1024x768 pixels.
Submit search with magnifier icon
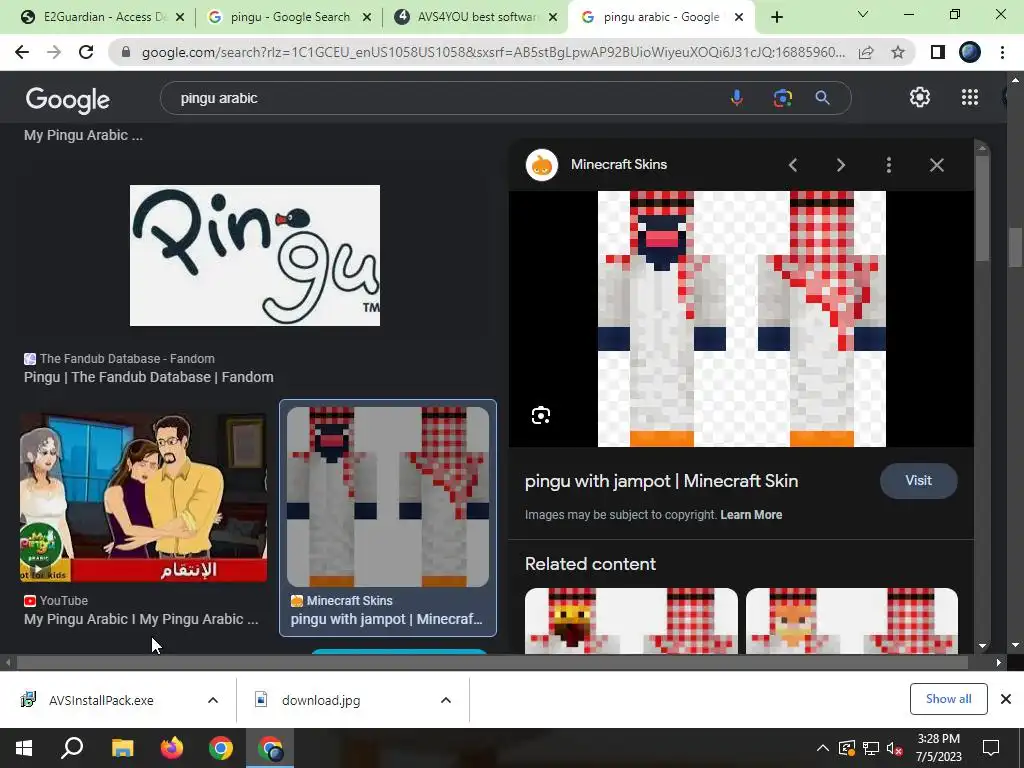pos(822,98)
